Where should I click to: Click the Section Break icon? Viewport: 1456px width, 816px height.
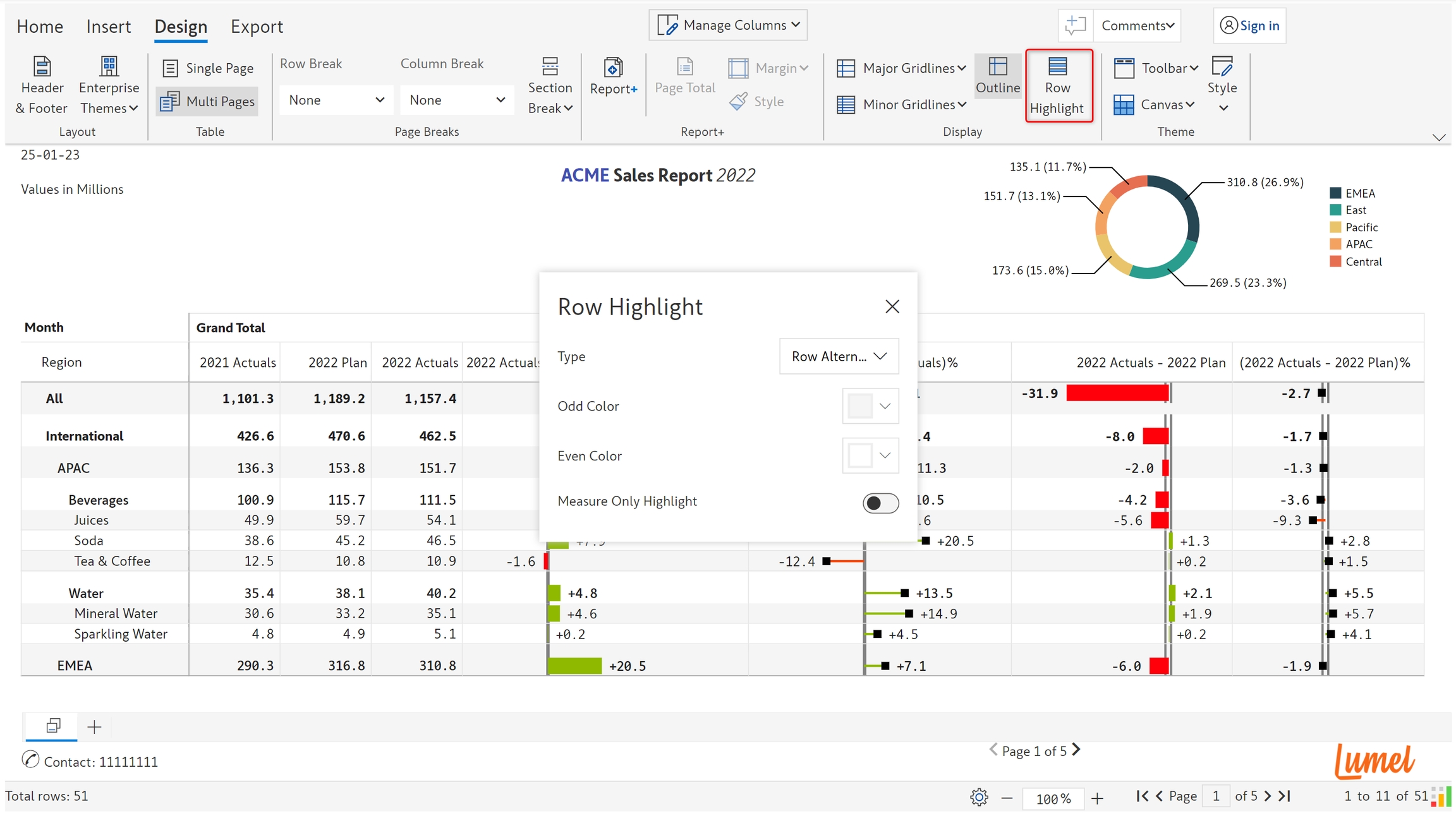(550, 67)
